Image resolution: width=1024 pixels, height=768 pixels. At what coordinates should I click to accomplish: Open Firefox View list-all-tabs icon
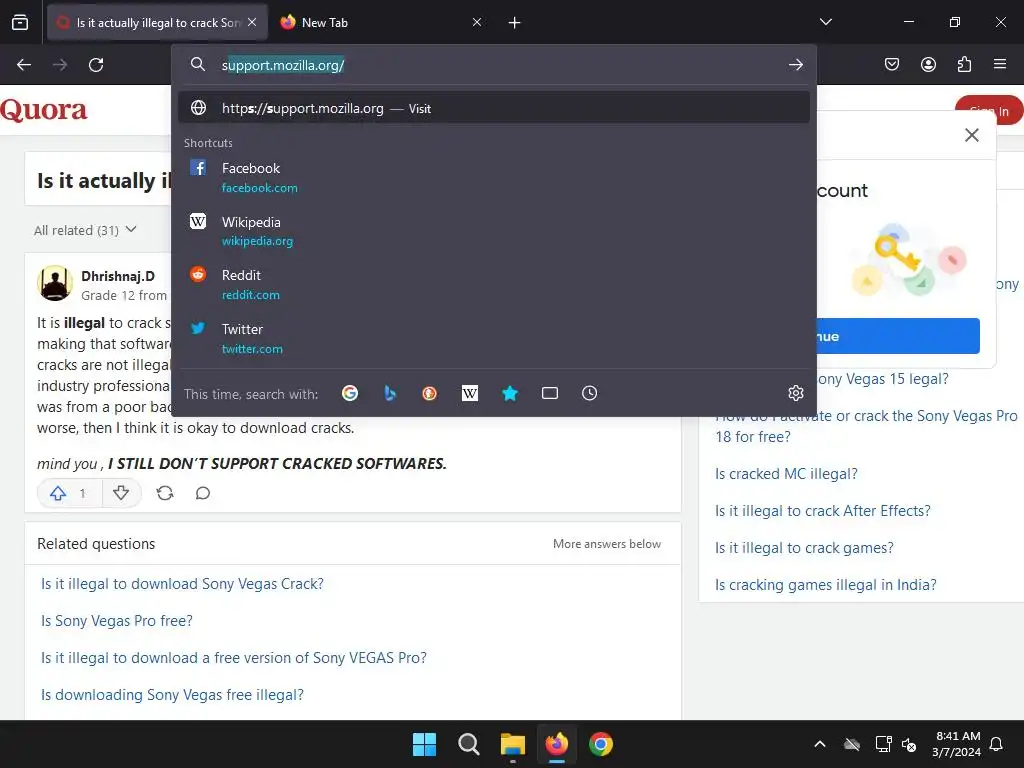(20, 23)
